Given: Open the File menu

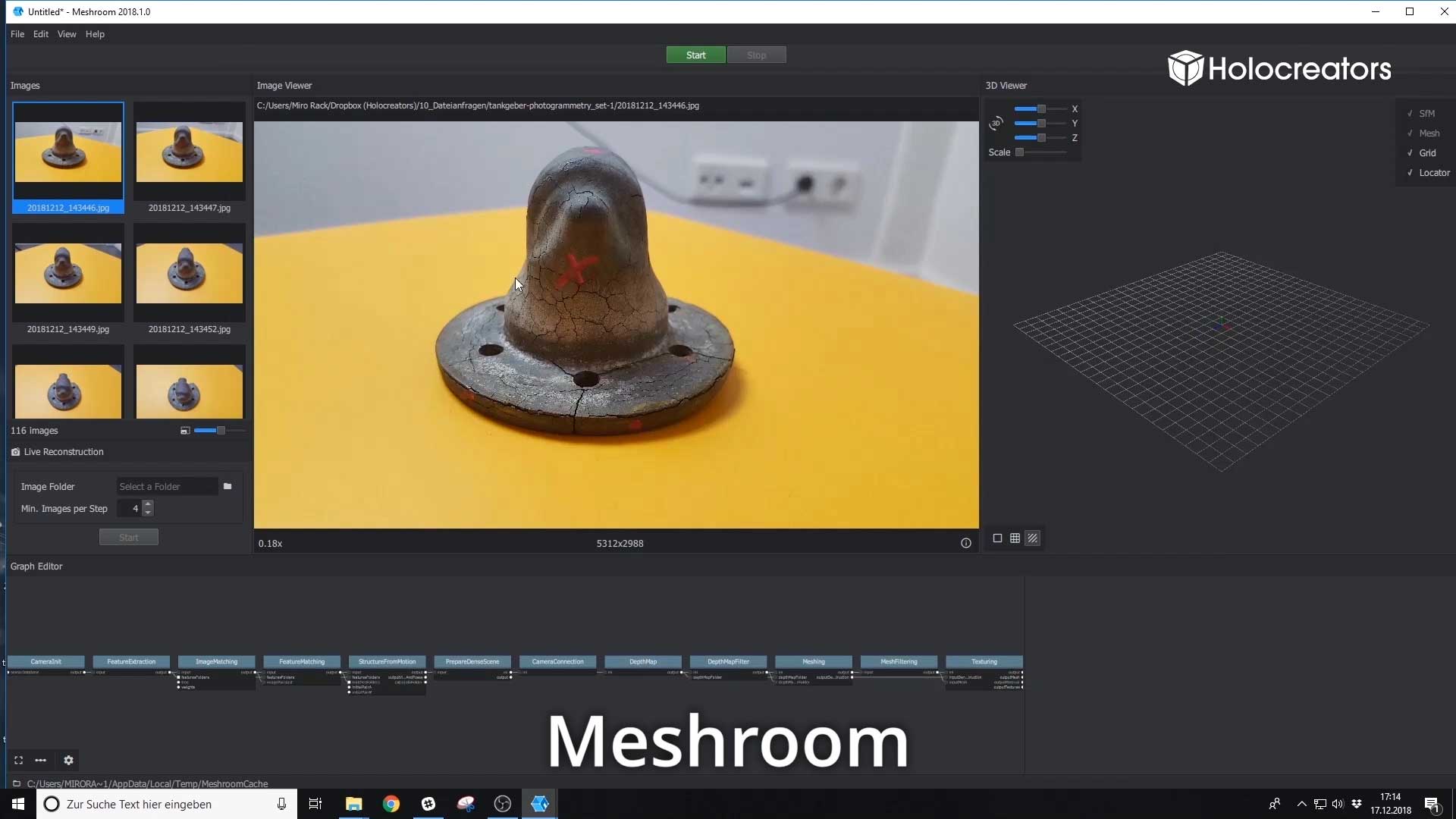Looking at the screenshot, I should (17, 34).
